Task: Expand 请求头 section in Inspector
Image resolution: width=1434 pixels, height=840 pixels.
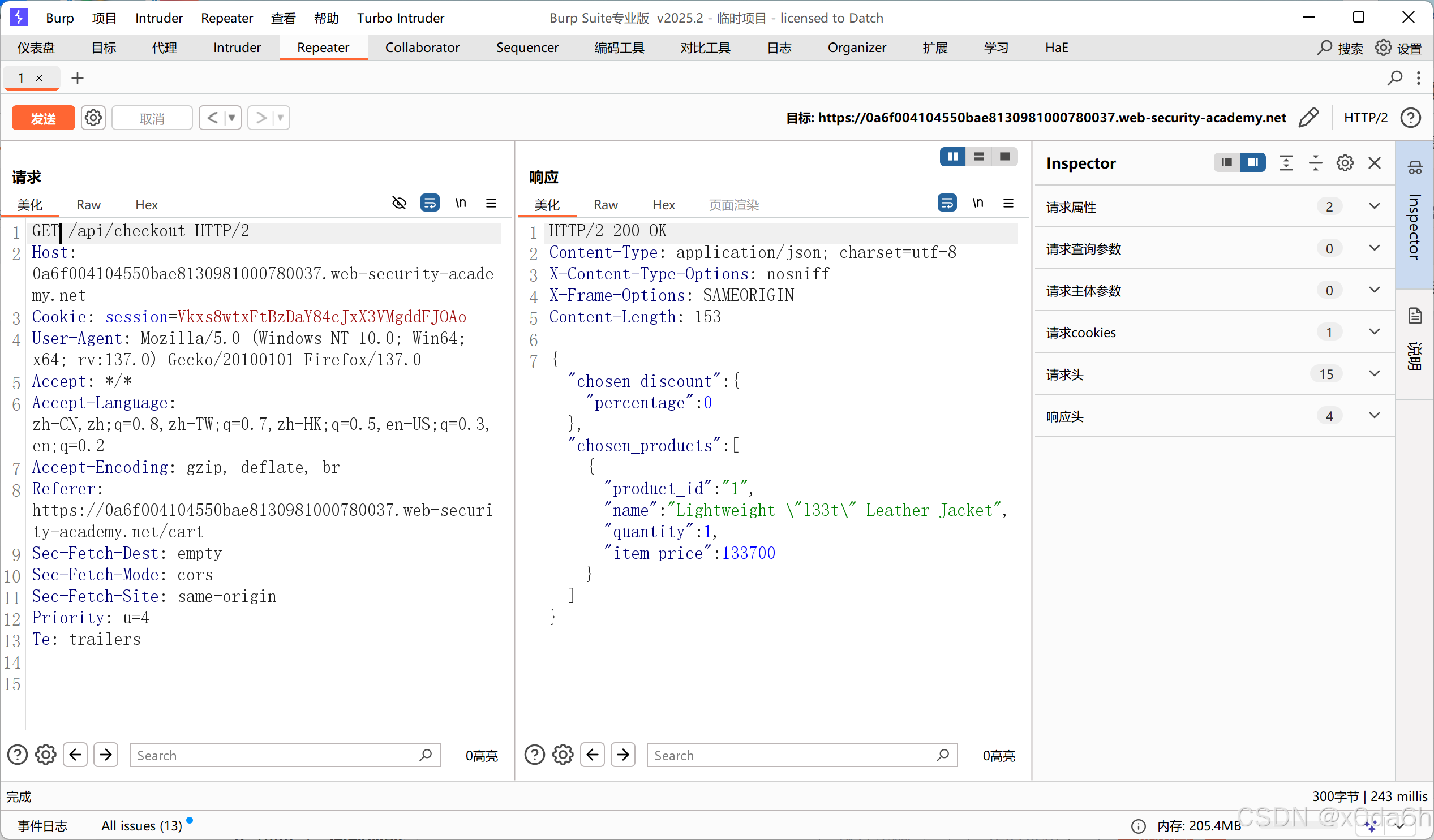Action: 1373,374
